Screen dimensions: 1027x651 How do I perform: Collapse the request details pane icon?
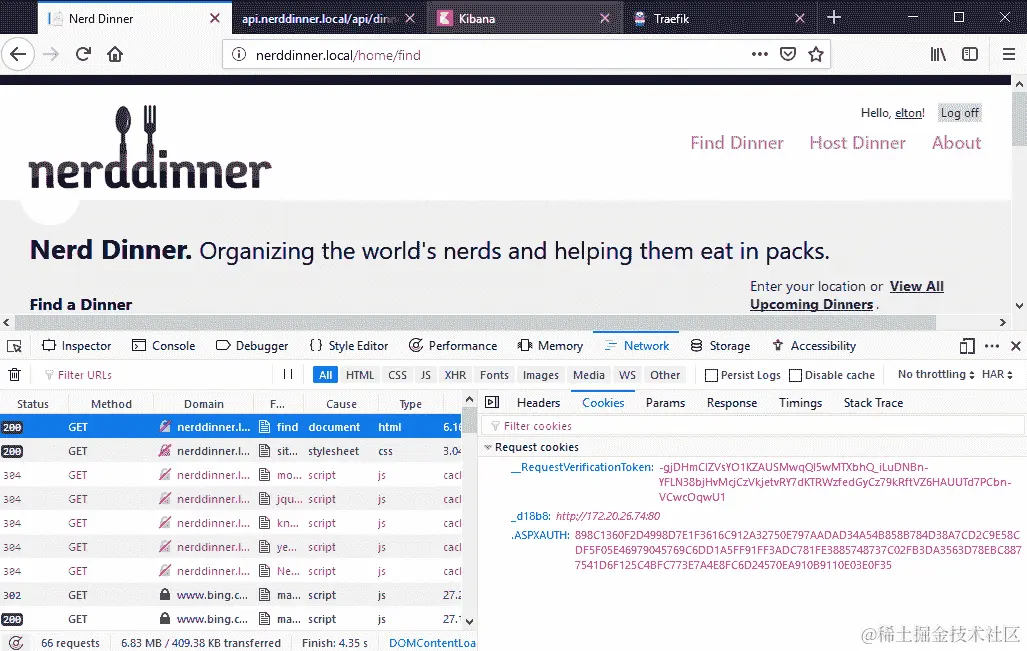click(493, 403)
